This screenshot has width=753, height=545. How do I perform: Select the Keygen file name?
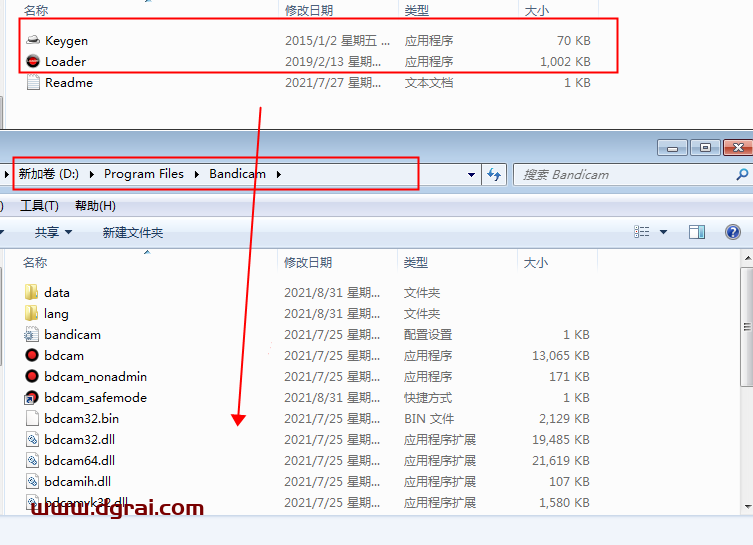pos(66,41)
